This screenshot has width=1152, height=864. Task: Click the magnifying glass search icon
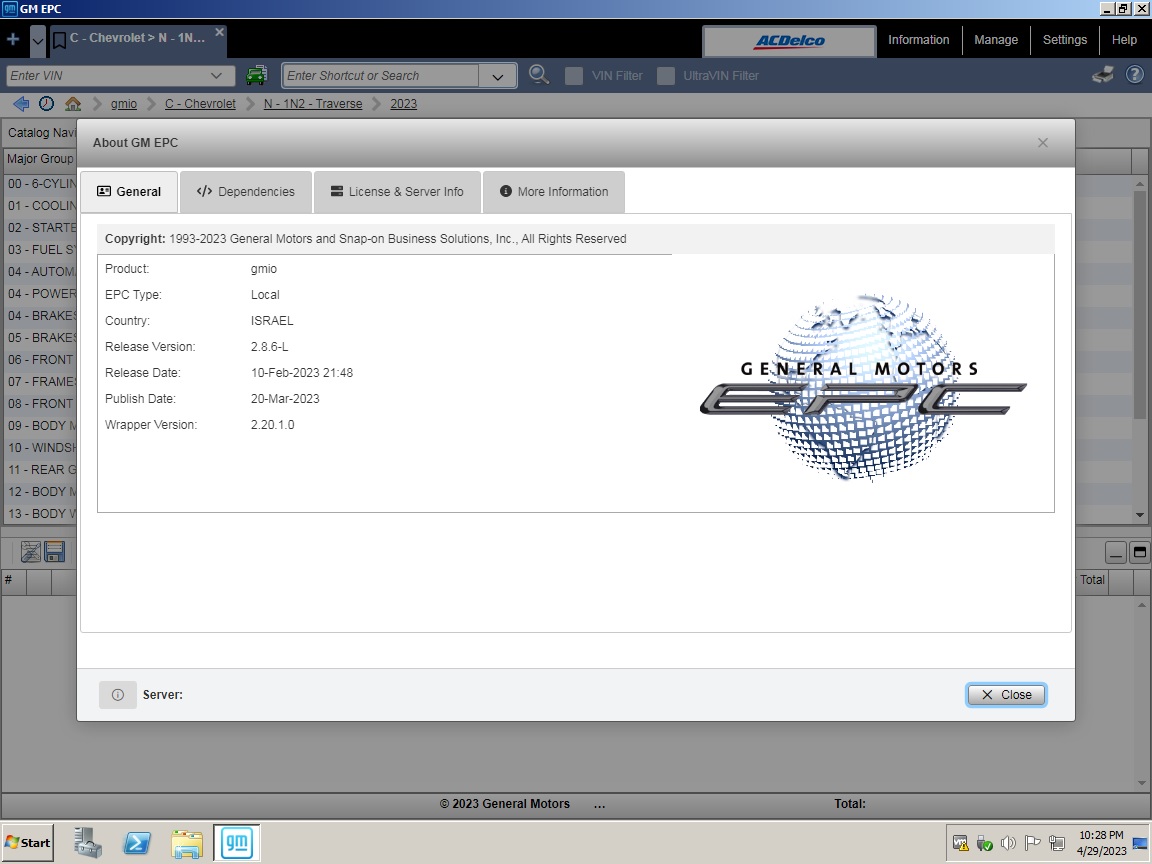(x=539, y=75)
